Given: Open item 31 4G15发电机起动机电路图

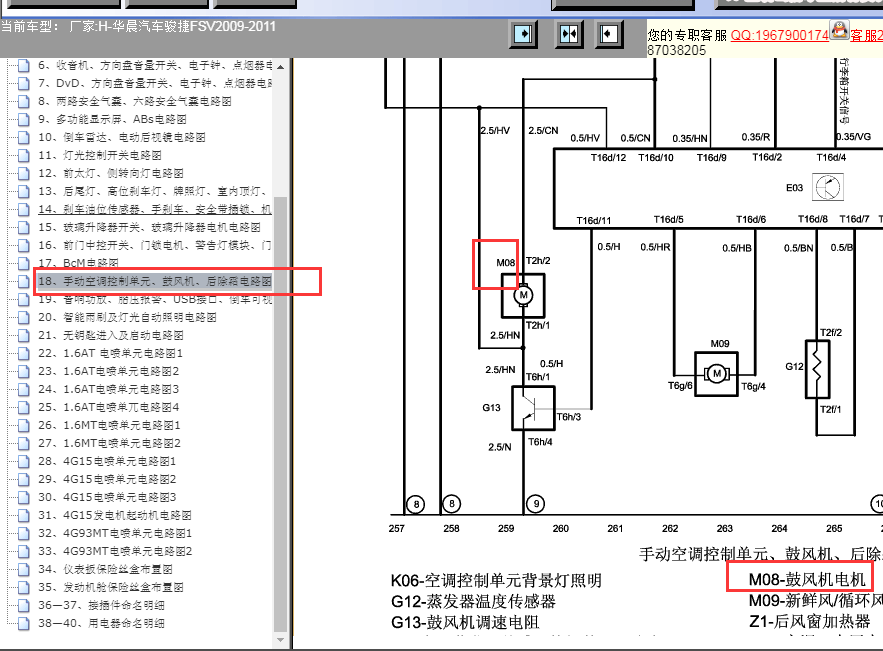Looking at the screenshot, I should point(115,516).
